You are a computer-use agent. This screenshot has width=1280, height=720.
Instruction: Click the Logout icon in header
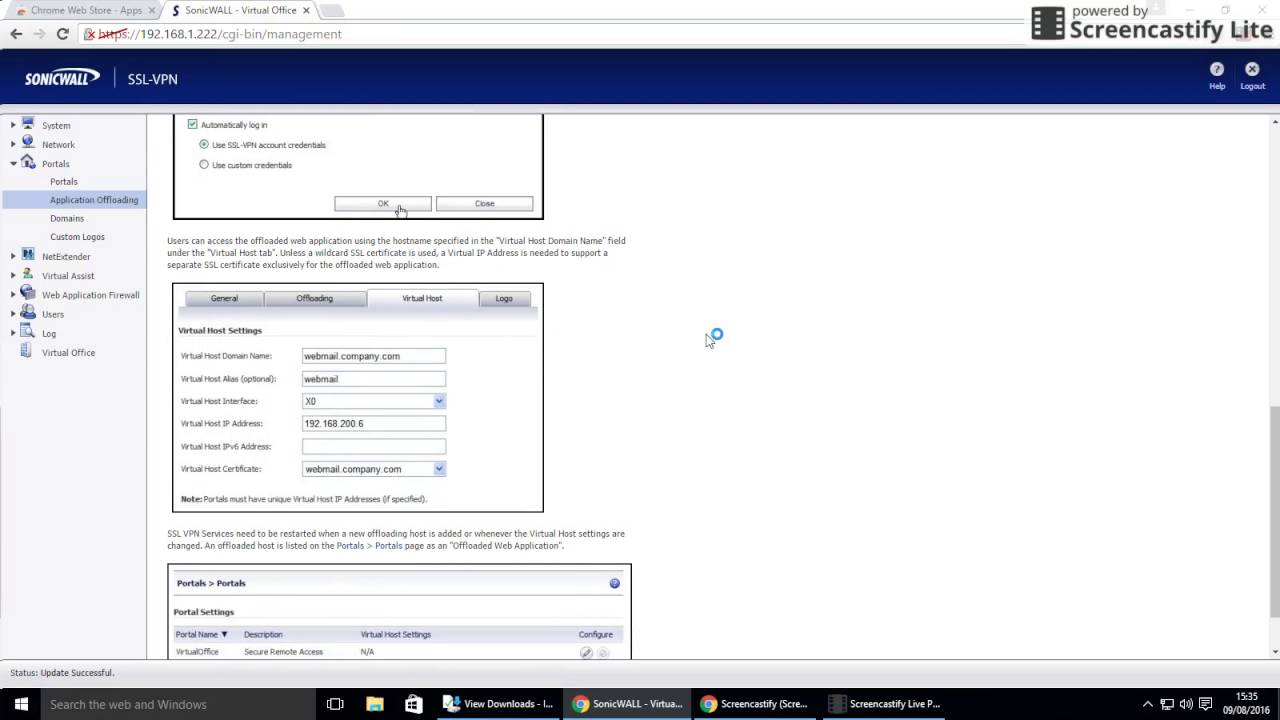pyautogui.click(x=1252, y=69)
